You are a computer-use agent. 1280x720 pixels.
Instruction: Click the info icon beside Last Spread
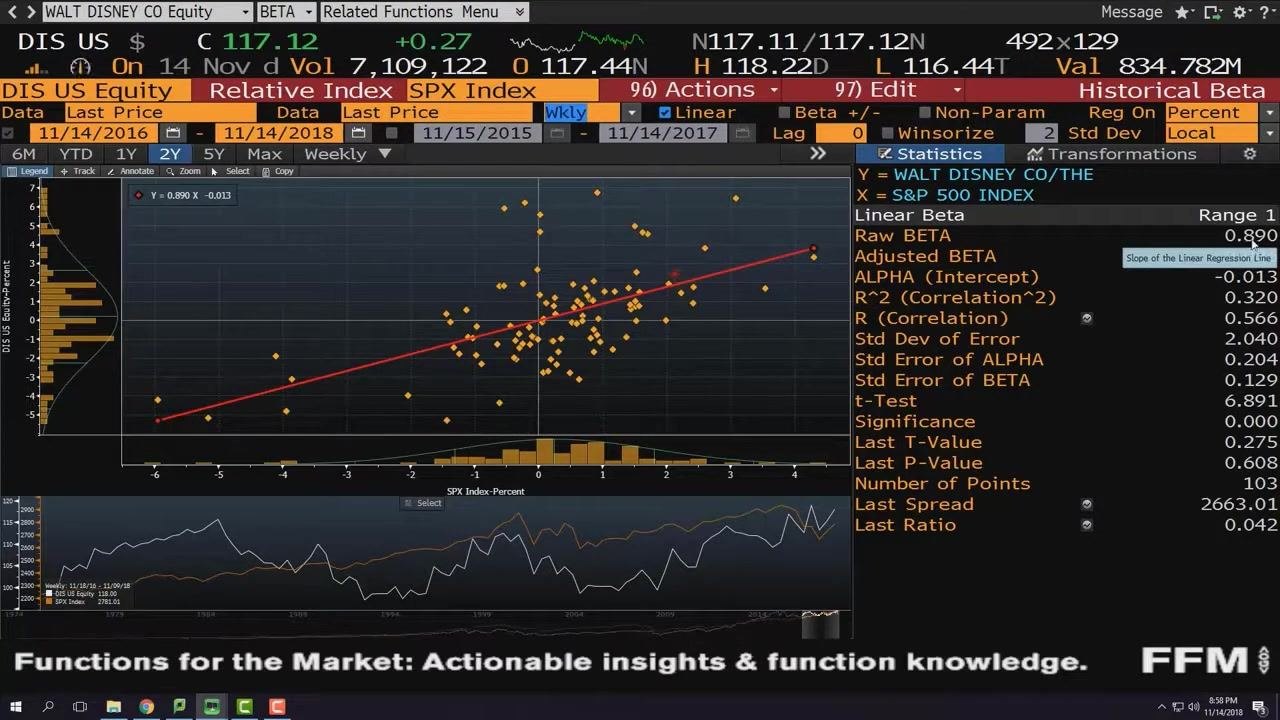1087,504
